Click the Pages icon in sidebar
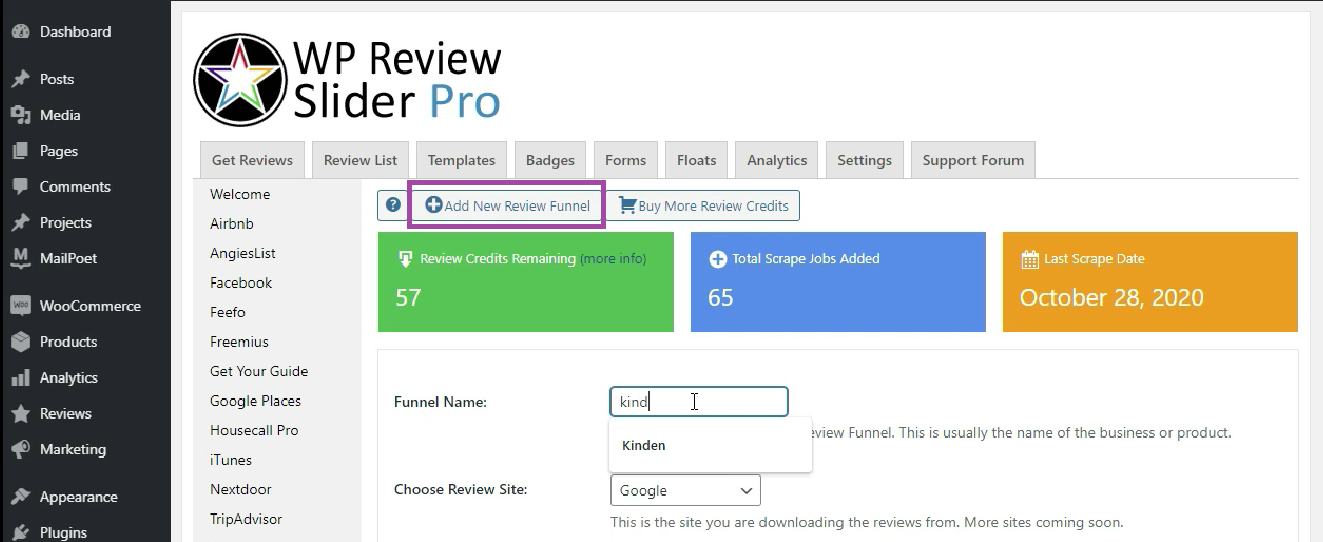Viewport: 1323px width, 542px height. tap(20, 151)
